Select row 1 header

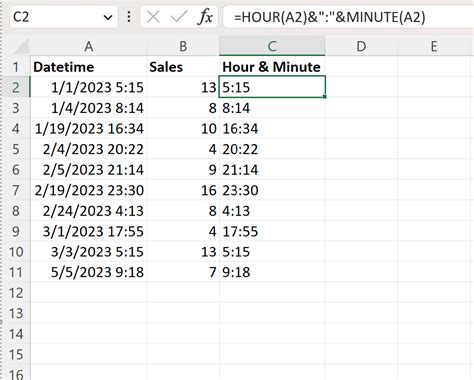15,67
